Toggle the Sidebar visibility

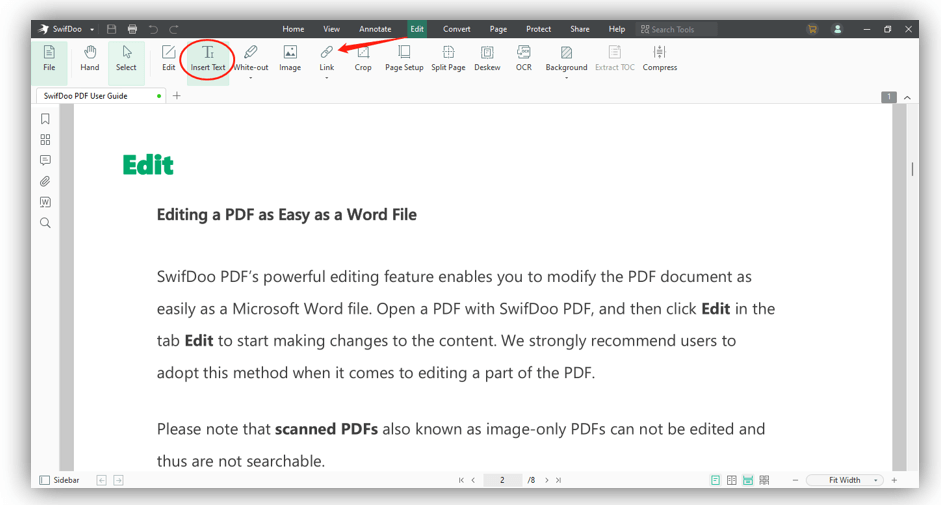[59, 480]
